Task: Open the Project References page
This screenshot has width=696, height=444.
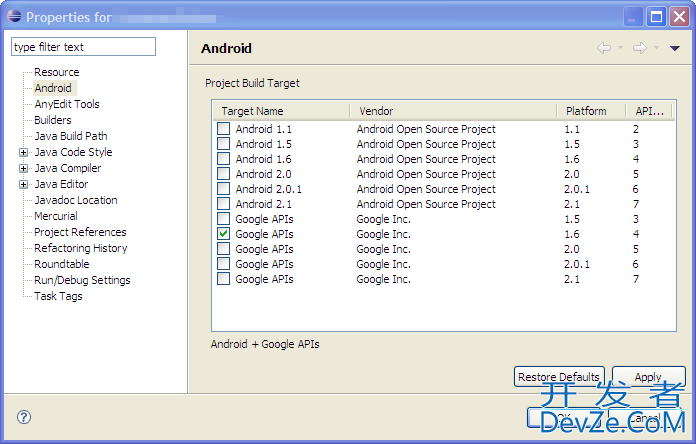Action: click(x=80, y=232)
